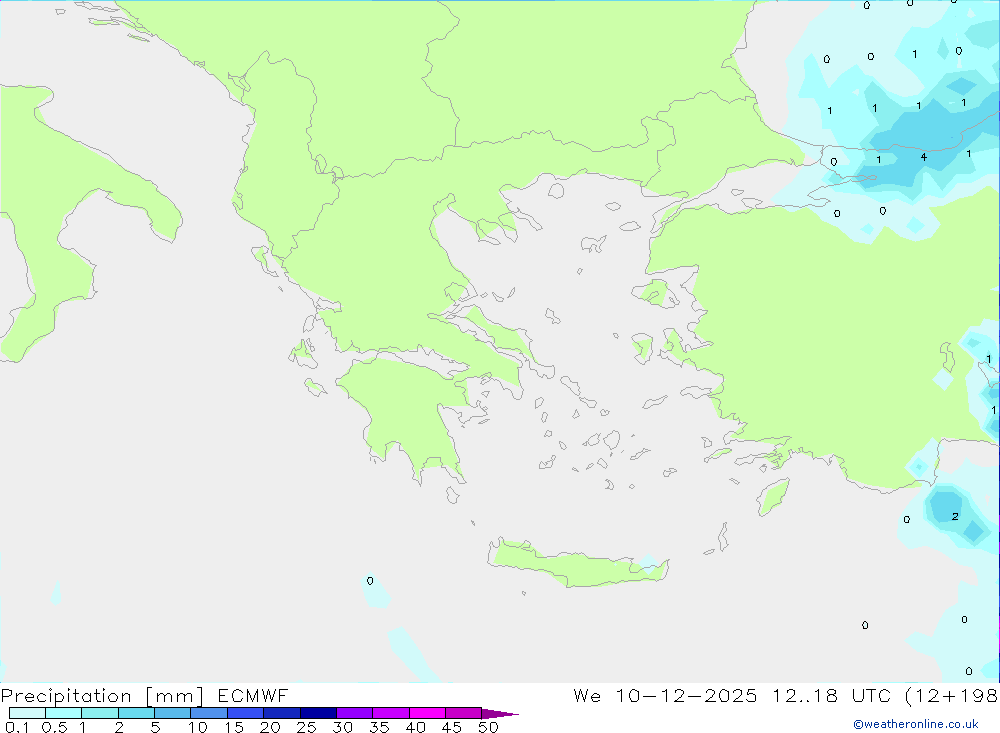Click the "12..18 UTC" time range text
The height and width of the screenshot is (733, 1000).
coord(831,696)
